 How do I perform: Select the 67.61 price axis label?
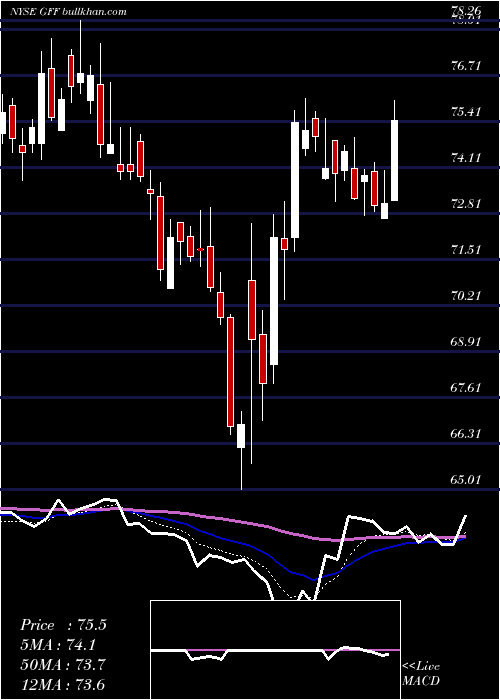coord(466,388)
